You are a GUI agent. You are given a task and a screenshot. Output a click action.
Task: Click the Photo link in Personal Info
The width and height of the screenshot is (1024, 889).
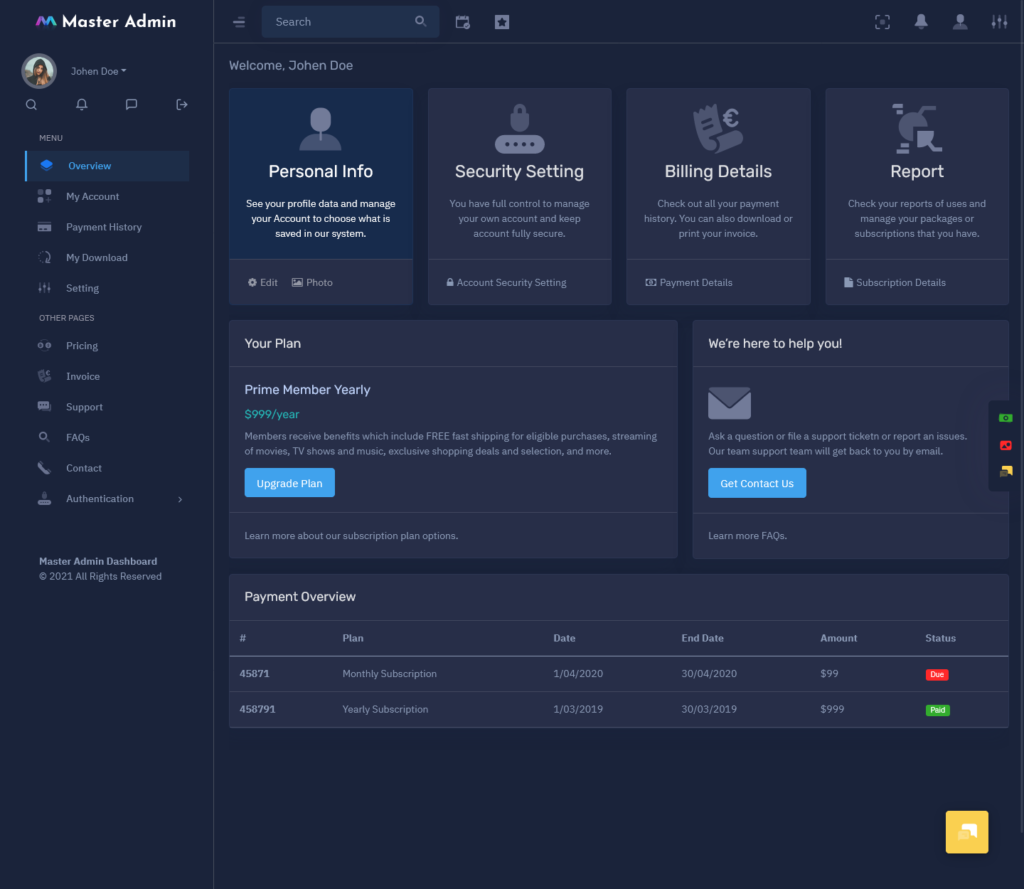312,282
